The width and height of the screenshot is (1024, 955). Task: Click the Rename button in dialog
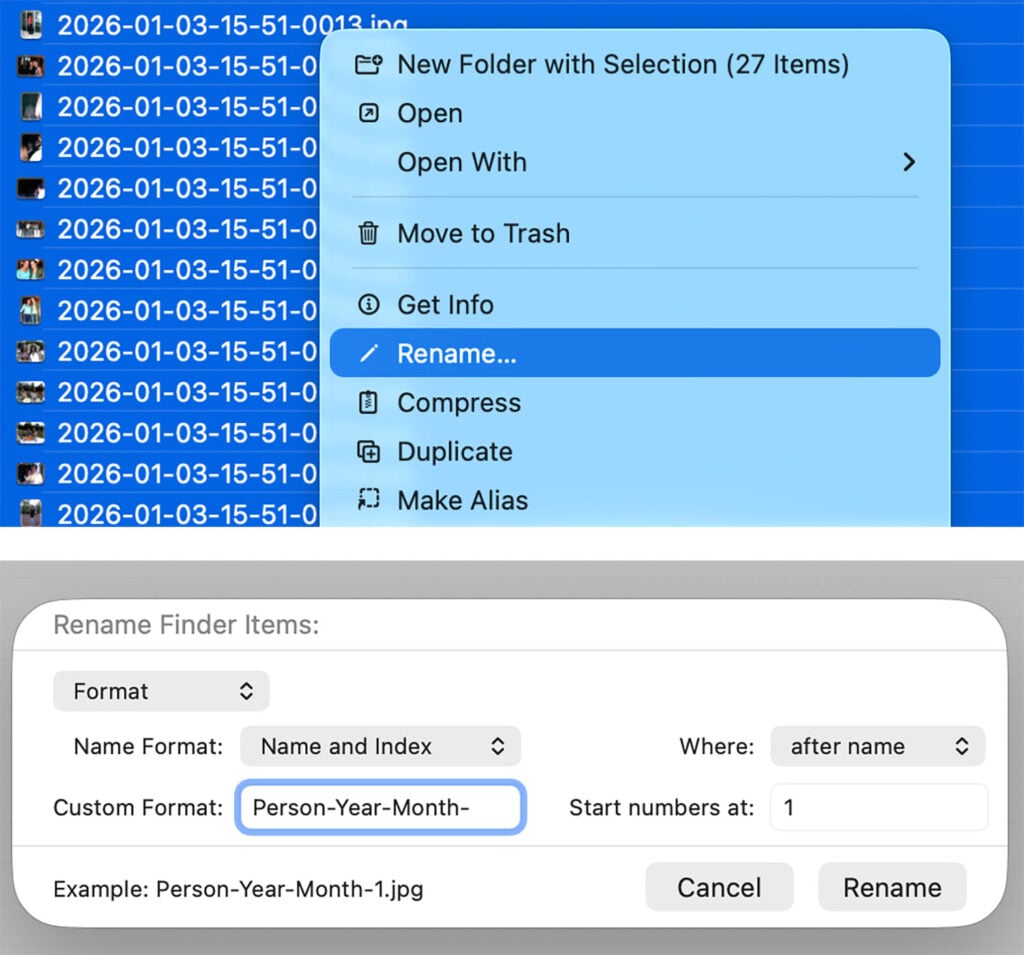(x=892, y=887)
